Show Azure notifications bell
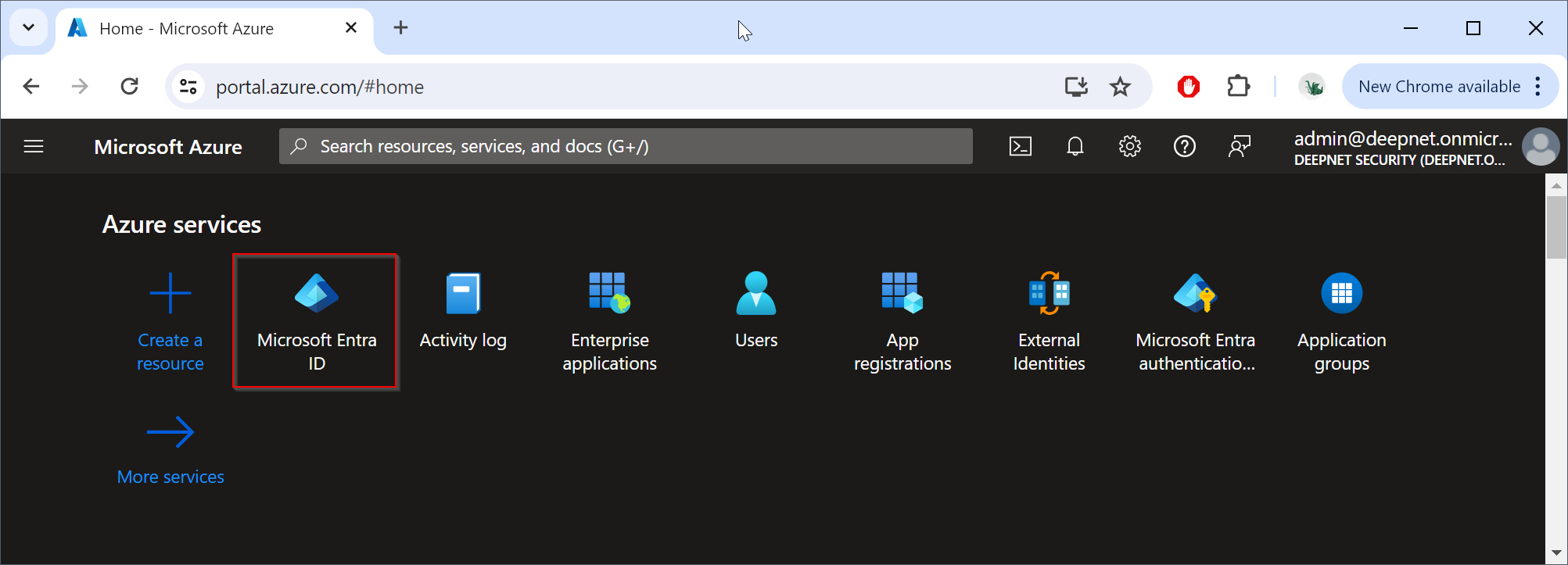This screenshot has width=1568, height=565. click(x=1075, y=146)
